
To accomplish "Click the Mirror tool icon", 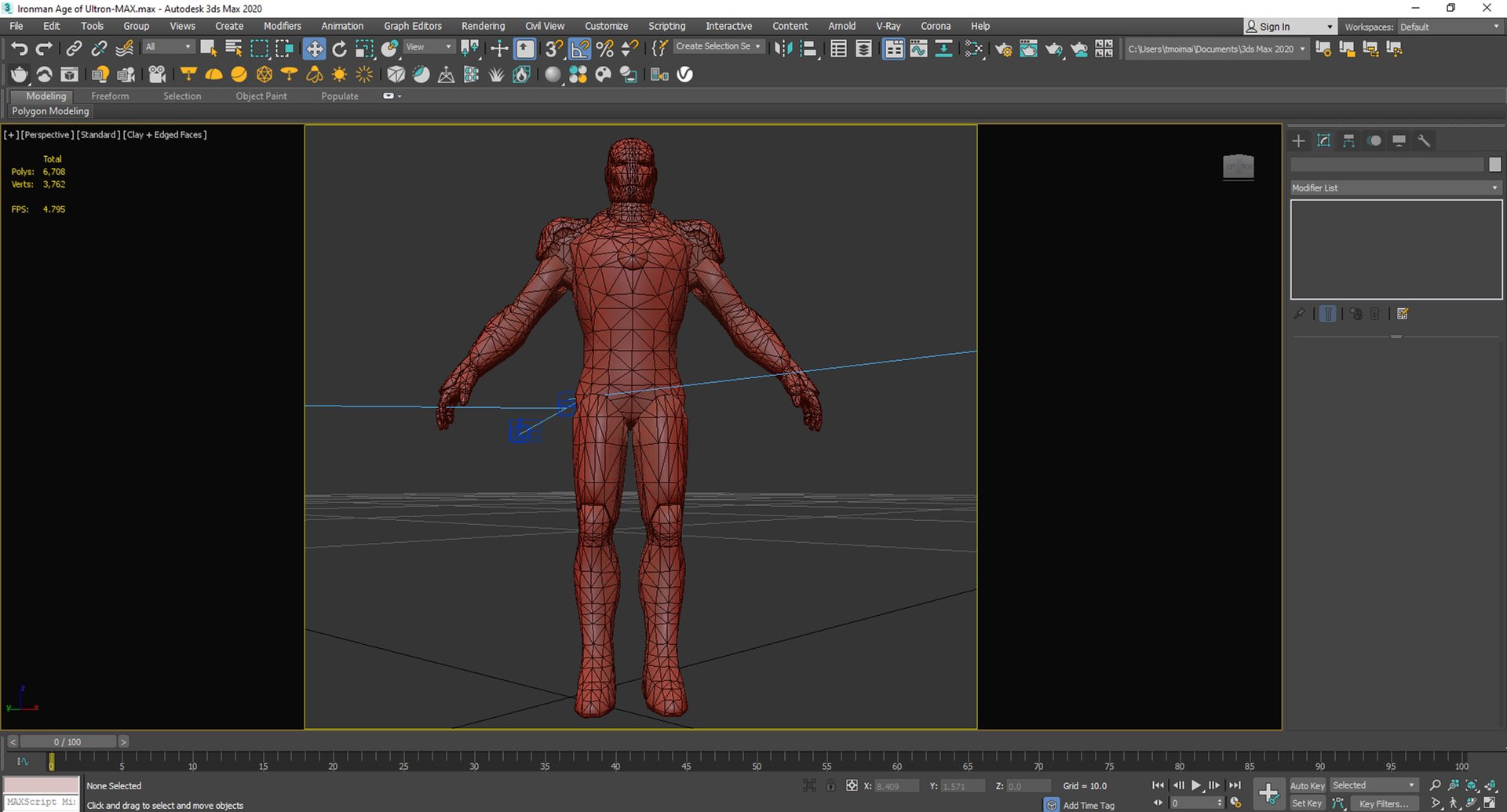I will tap(783, 49).
